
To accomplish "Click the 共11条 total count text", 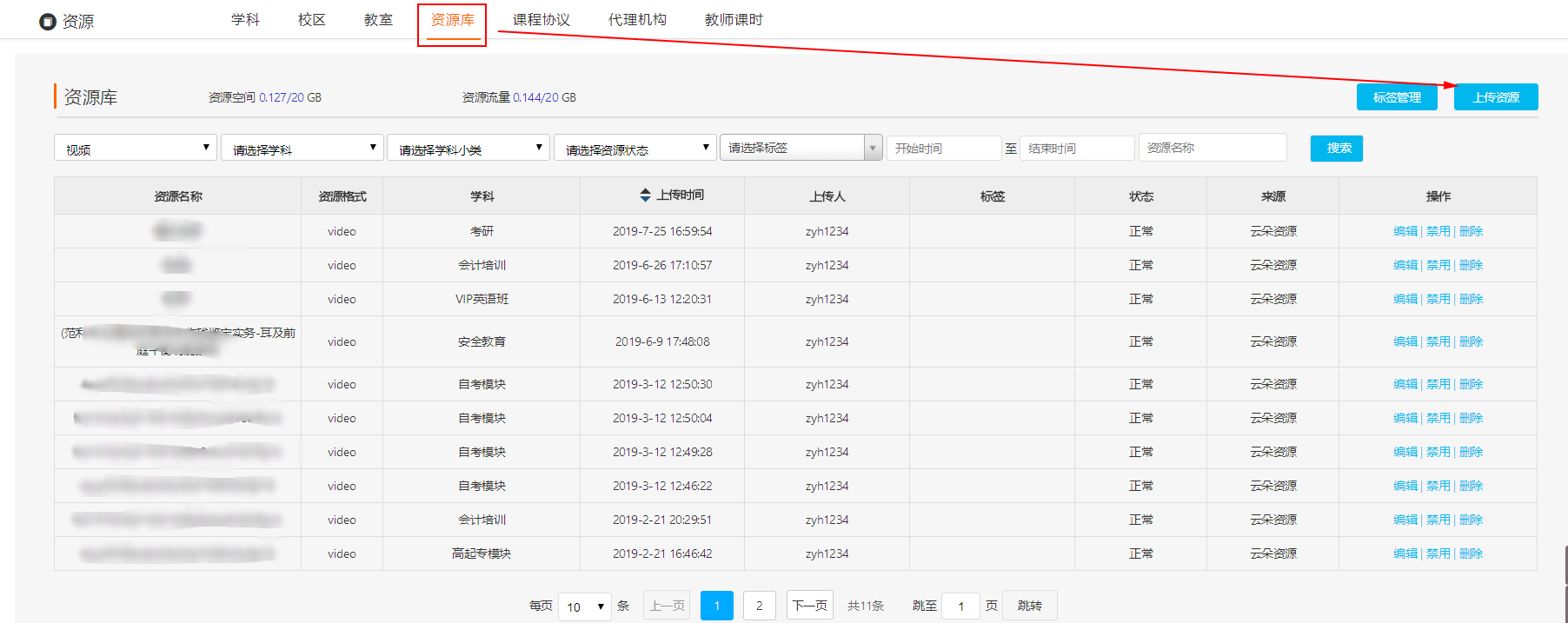I will (866, 606).
